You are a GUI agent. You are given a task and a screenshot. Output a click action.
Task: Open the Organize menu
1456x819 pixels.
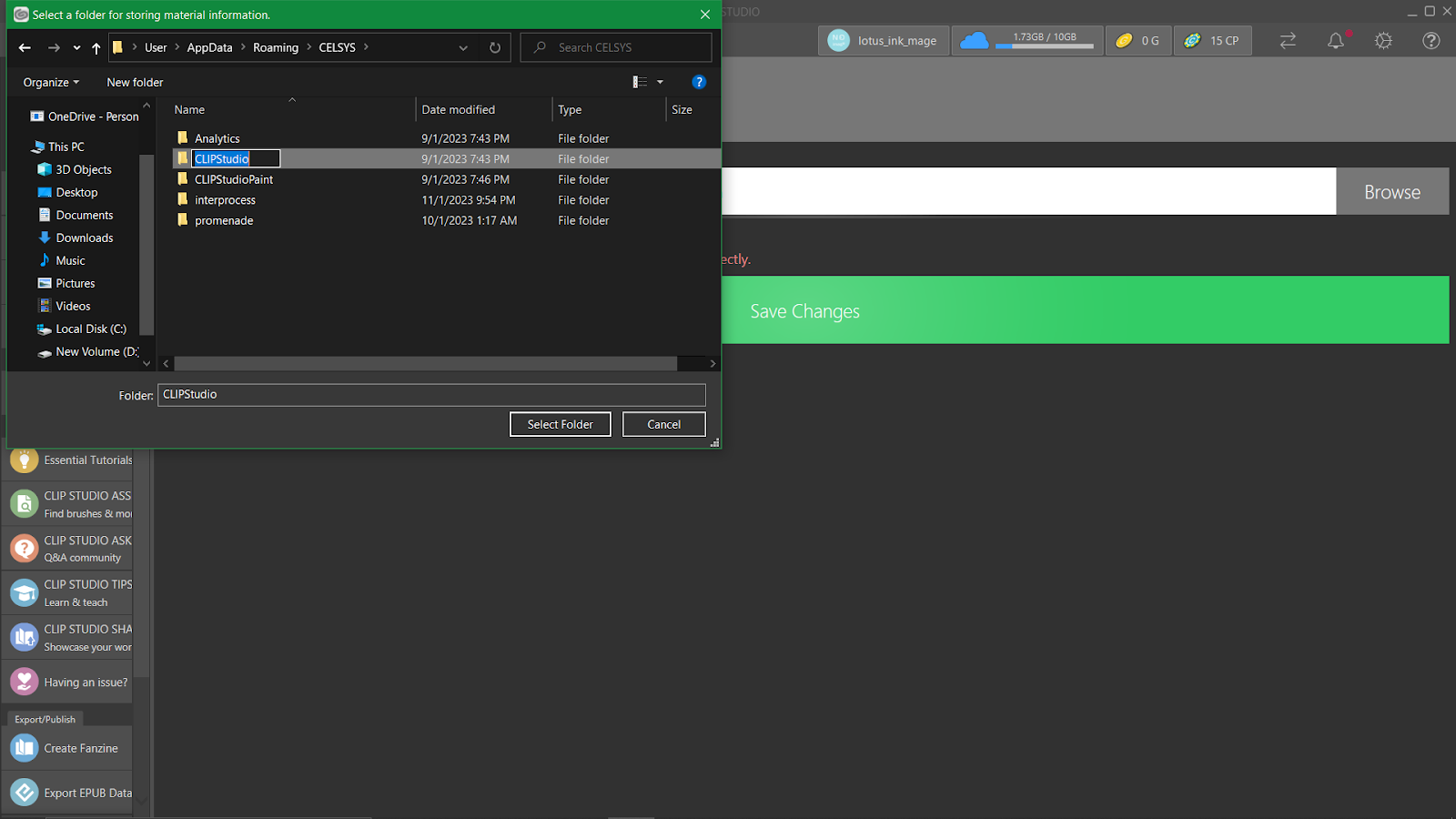click(51, 82)
